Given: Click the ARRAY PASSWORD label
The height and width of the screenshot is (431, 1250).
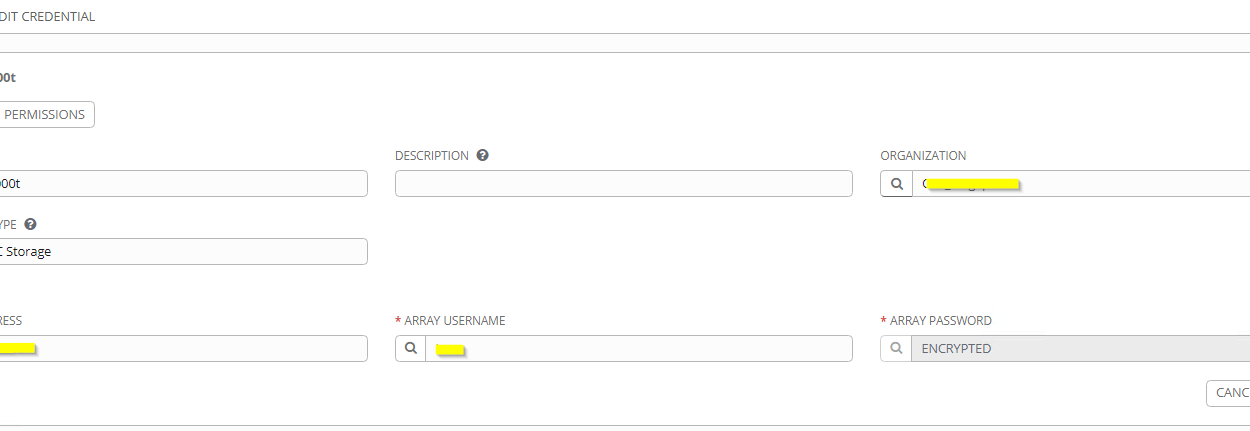Looking at the screenshot, I should tap(940, 321).
